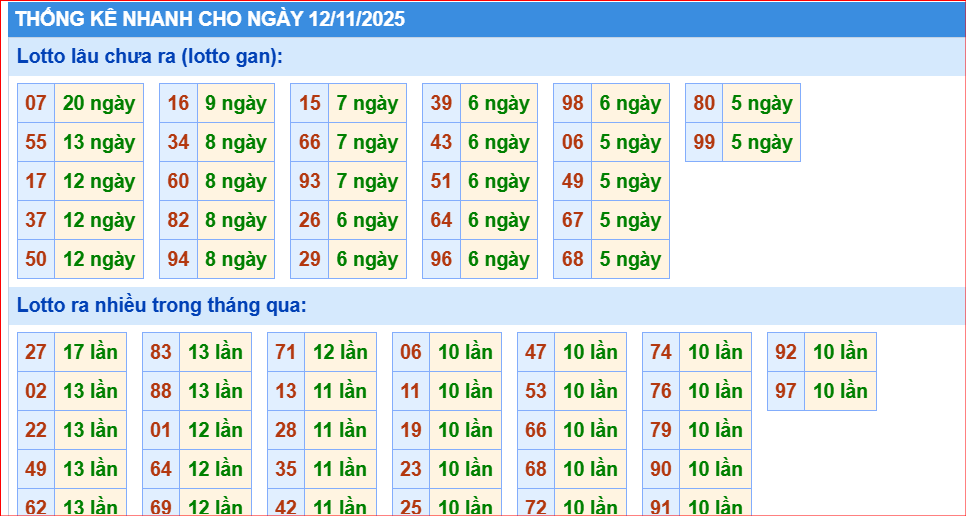Select number 07 in lotto gan table
Image resolution: width=966 pixels, height=516 pixels.
tap(36, 103)
